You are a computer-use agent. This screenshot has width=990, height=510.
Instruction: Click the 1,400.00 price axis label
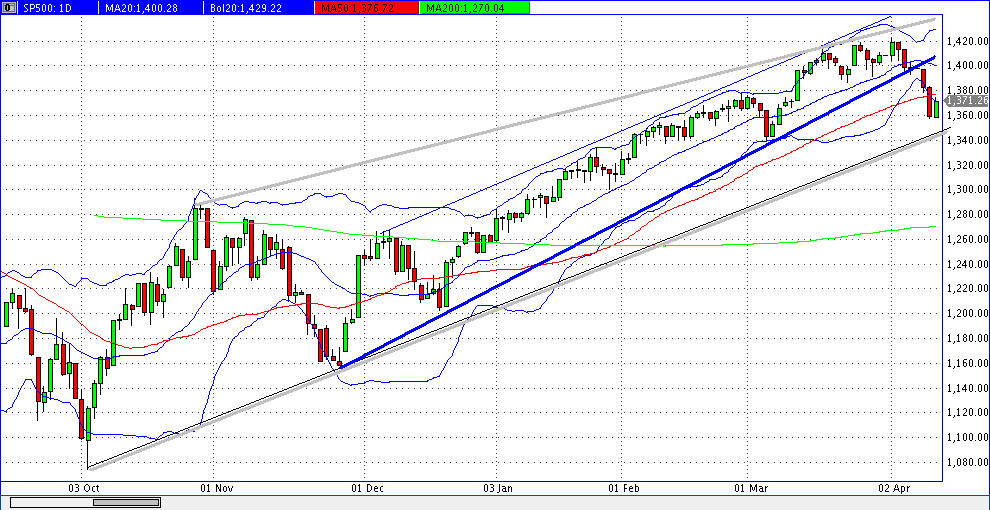click(967, 66)
